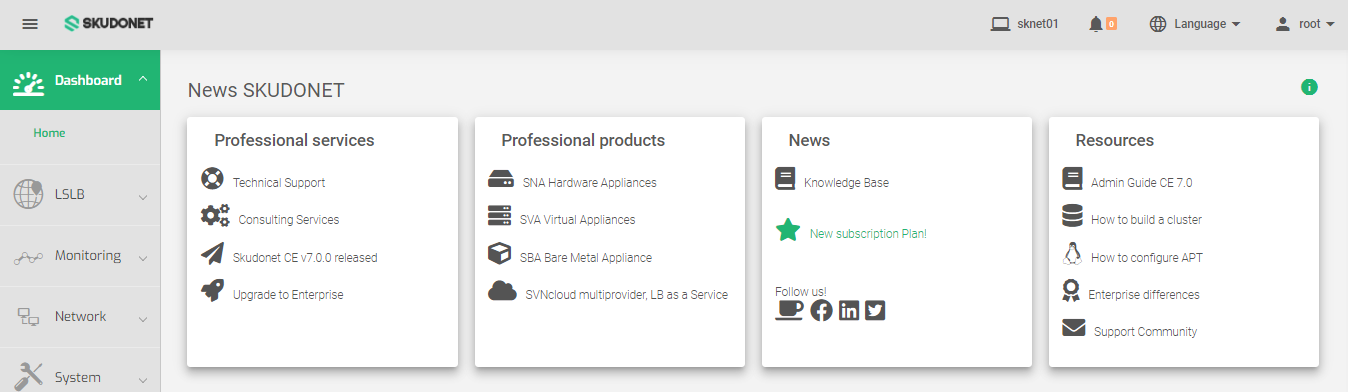Viewport: 1348px width, 392px height.
Task: Expand the Network menu chevron
Action: [x=143, y=319]
